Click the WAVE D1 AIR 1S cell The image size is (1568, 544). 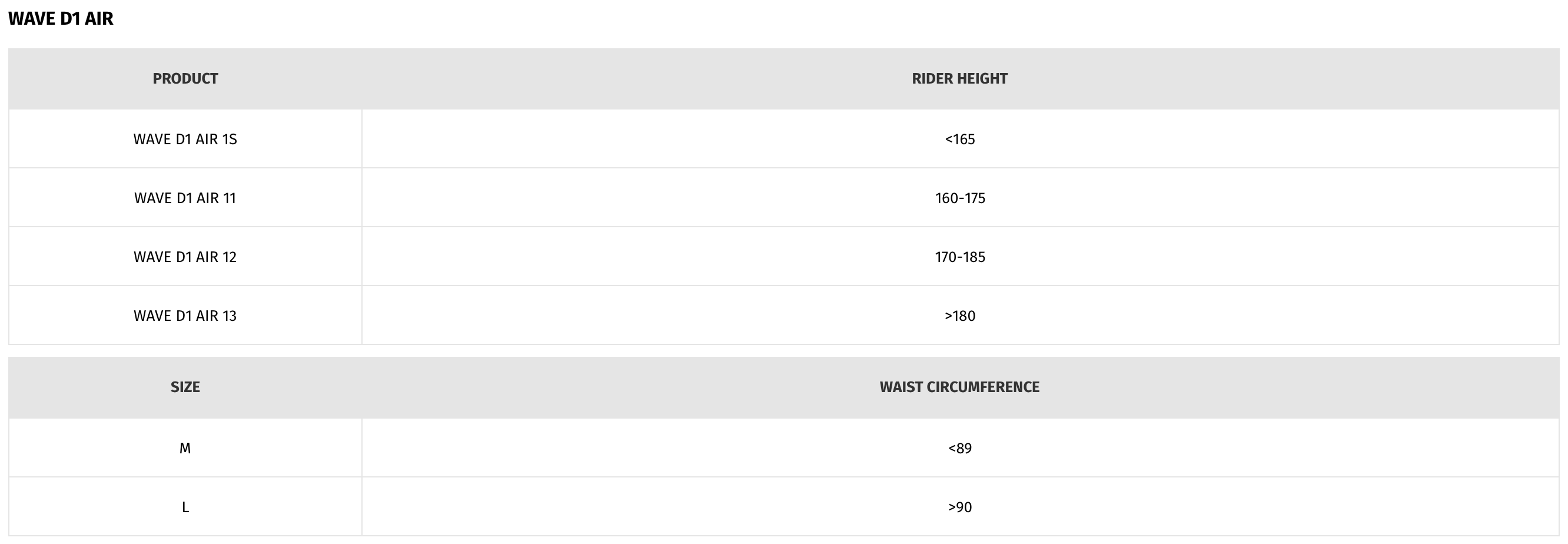(x=185, y=139)
